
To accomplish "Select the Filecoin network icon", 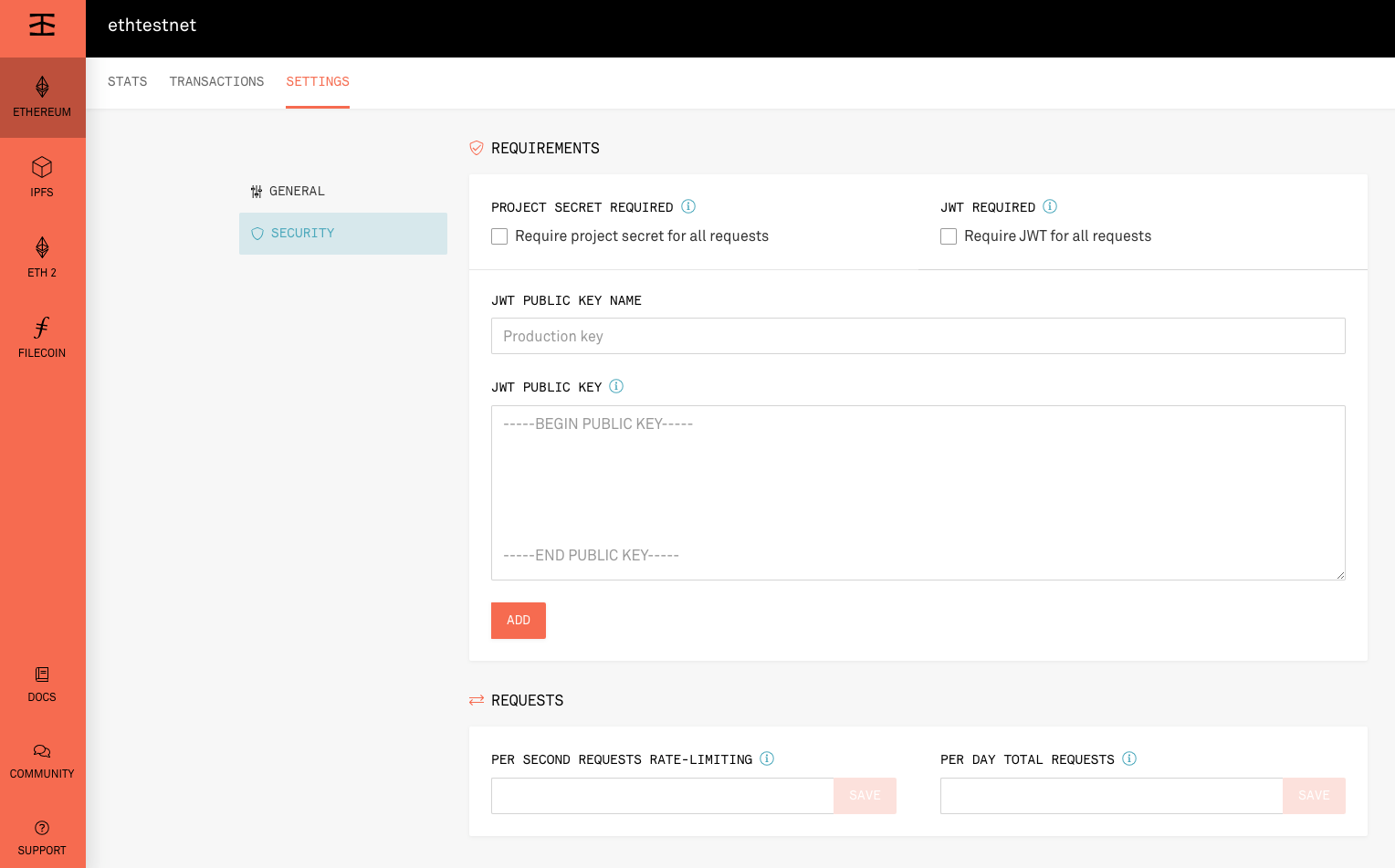I will pyautogui.click(x=42, y=338).
